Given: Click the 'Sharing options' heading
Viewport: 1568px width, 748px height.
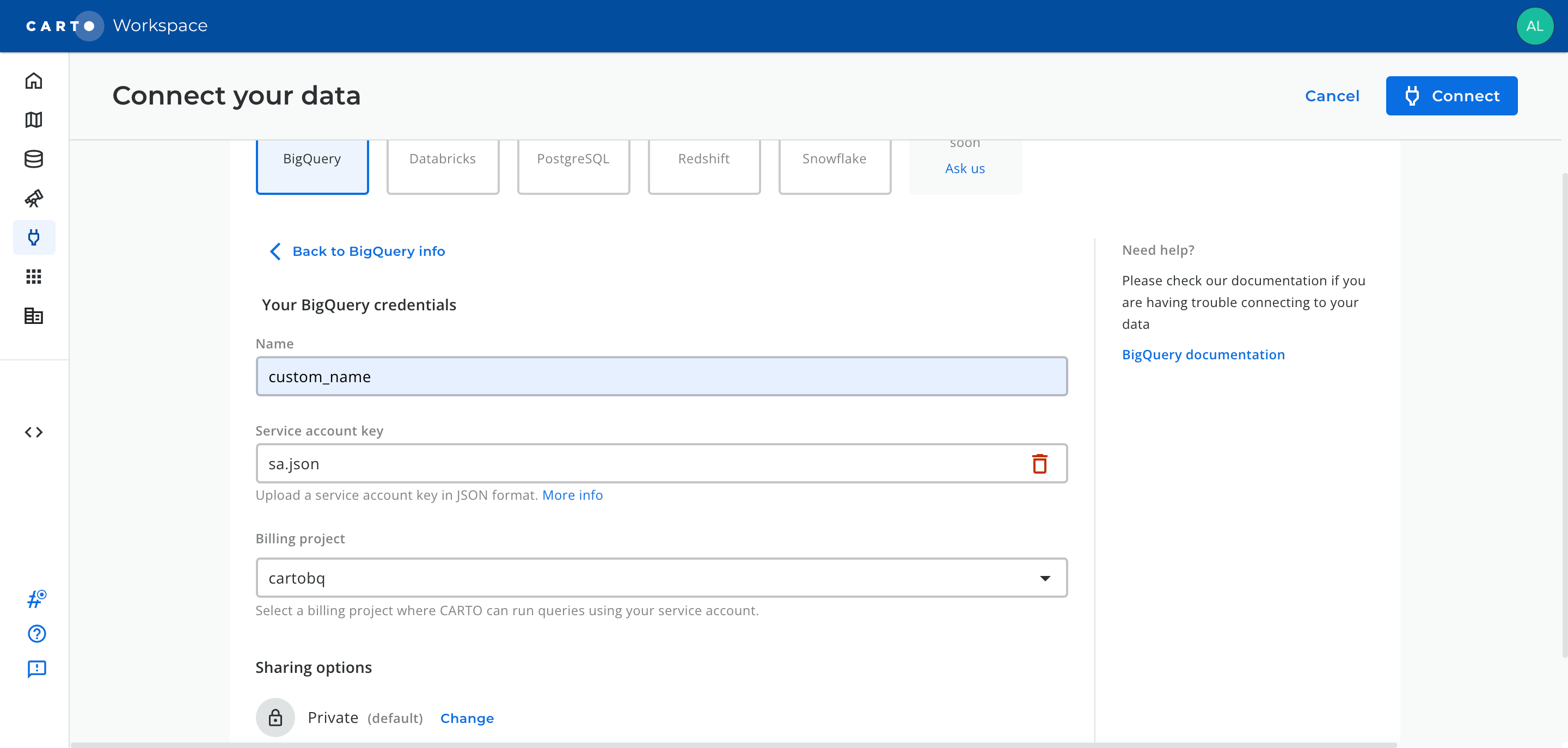Looking at the screenshot, I should [x=314, y=667].
